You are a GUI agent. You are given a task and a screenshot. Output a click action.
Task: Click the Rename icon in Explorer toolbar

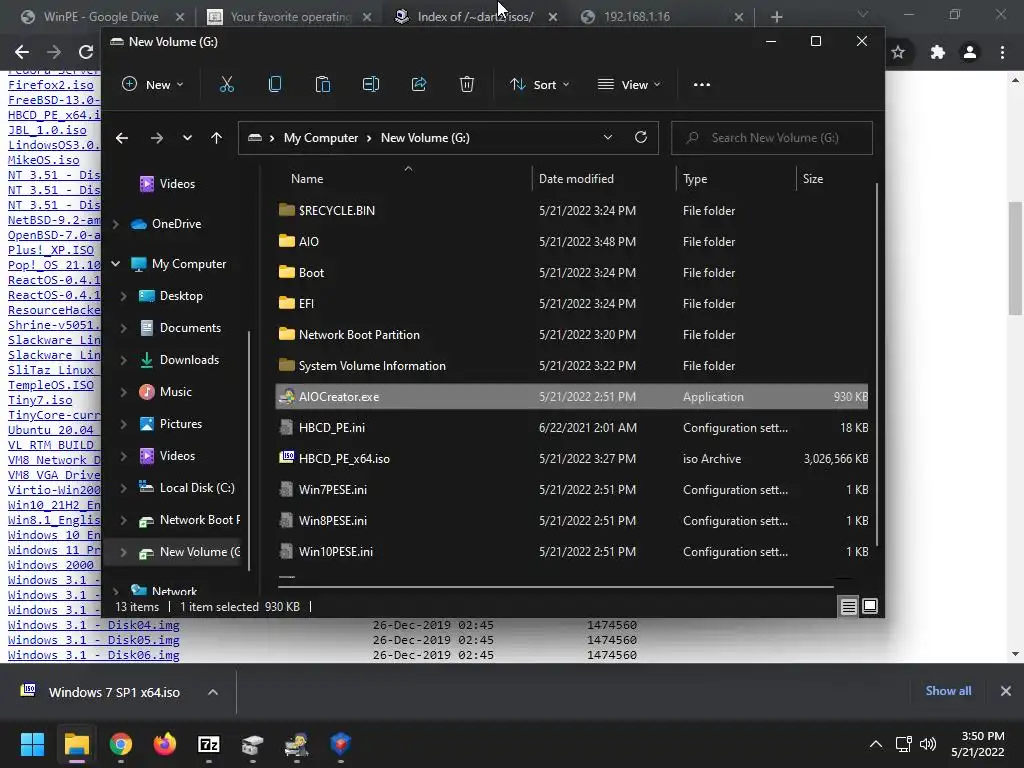click(371, 84)
